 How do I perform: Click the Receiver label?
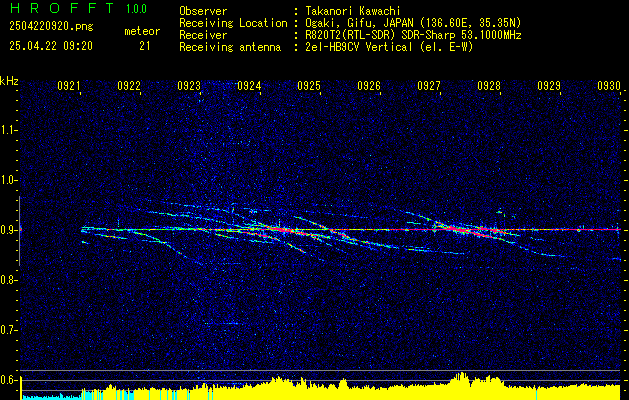click(203, 35)
